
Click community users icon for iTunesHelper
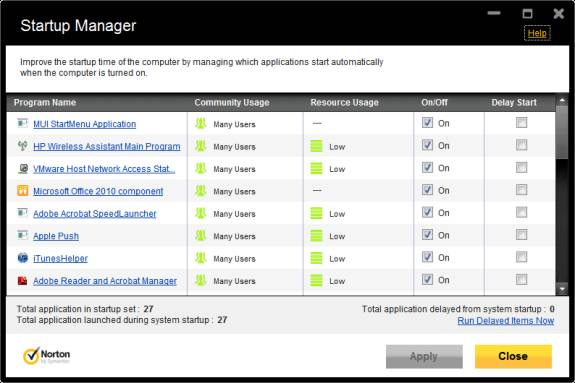[x=201, y=258]
